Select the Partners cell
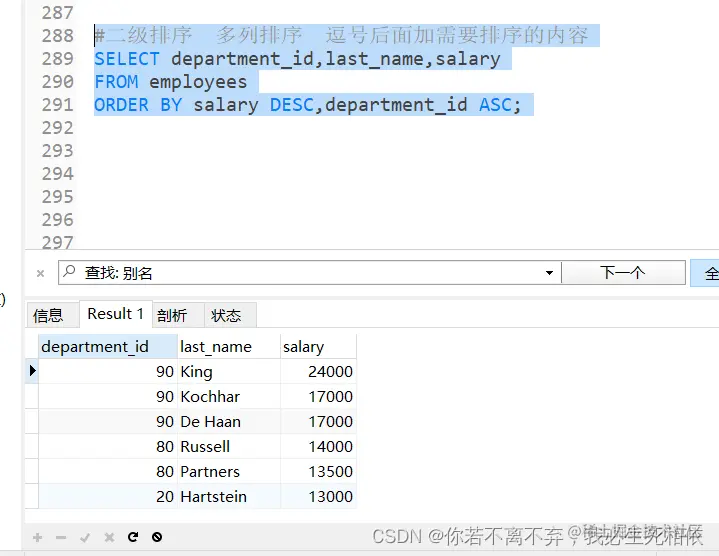 pyautogui.click(x=229, y=471)
